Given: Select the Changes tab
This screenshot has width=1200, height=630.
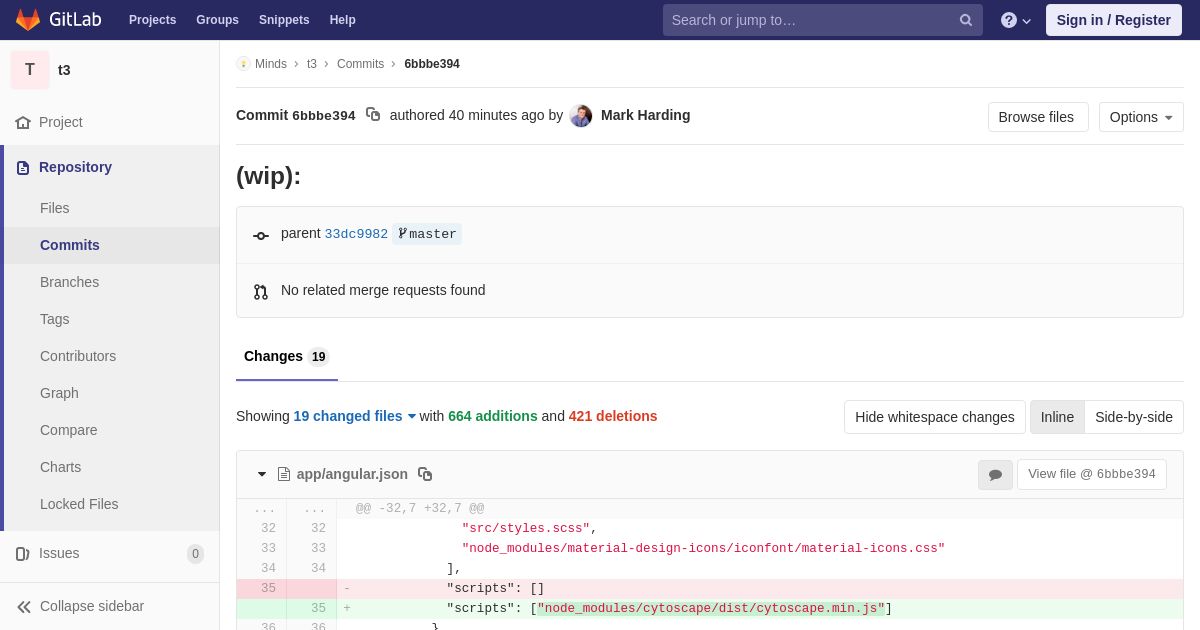Looking at the screenshot, I should 286,357.
